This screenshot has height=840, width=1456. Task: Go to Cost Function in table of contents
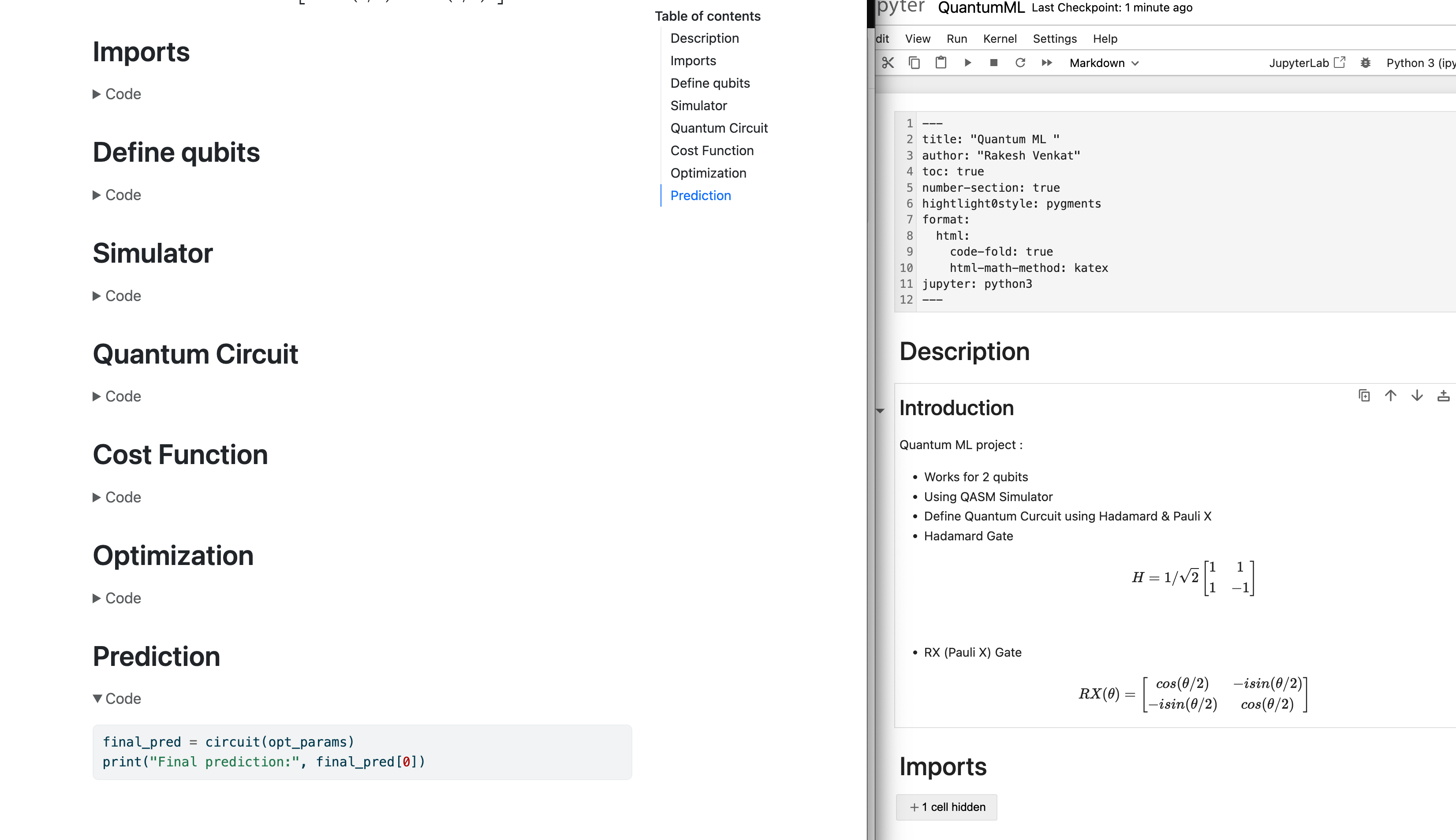pos(712,151)
